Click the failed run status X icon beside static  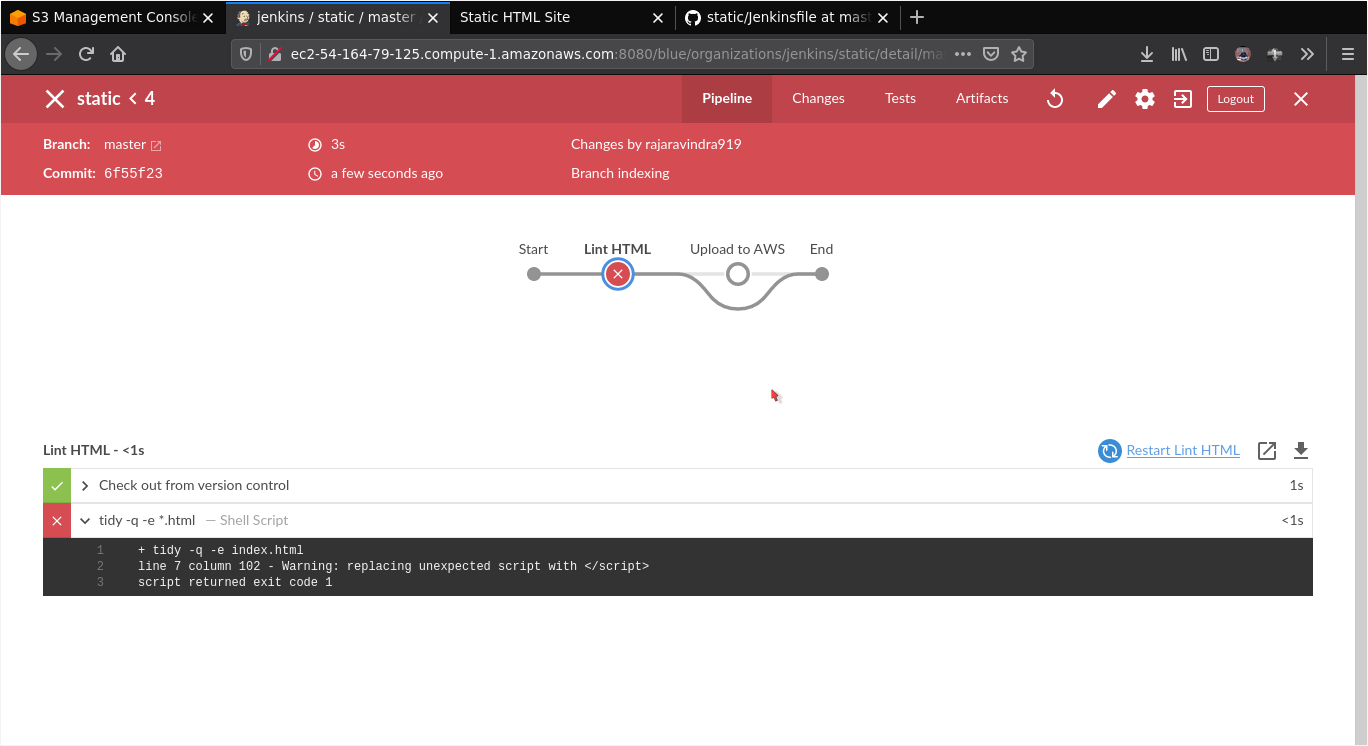point(55,99)
